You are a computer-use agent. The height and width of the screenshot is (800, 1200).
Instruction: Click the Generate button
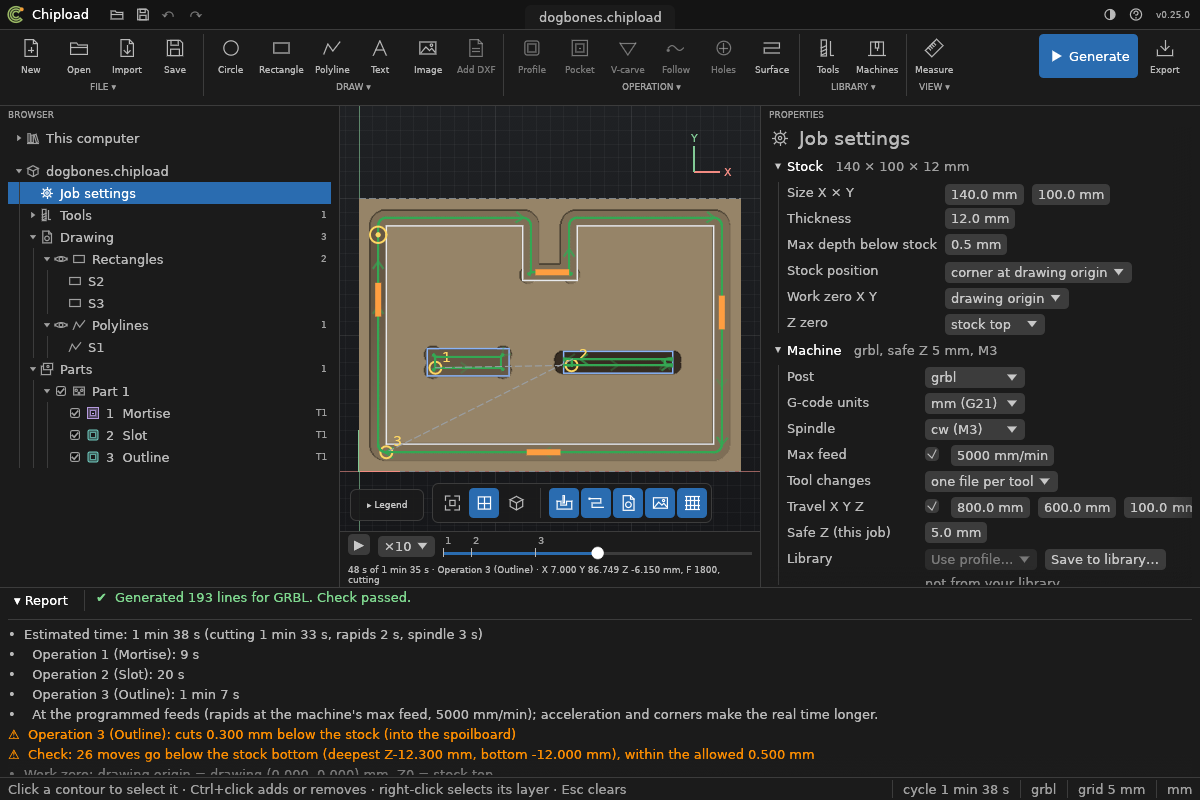[1088, 56]
